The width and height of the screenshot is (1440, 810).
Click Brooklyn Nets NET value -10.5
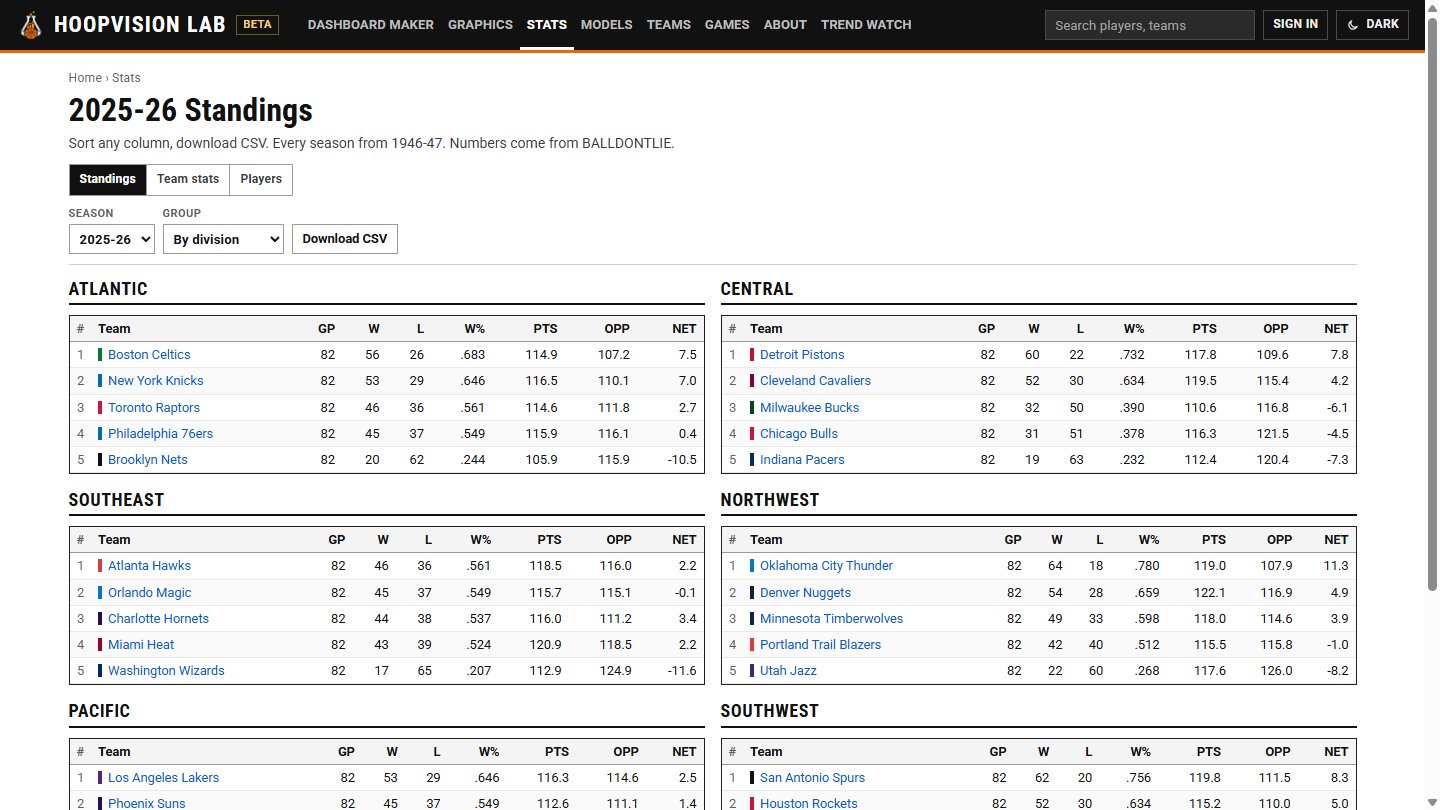(680, 460)
